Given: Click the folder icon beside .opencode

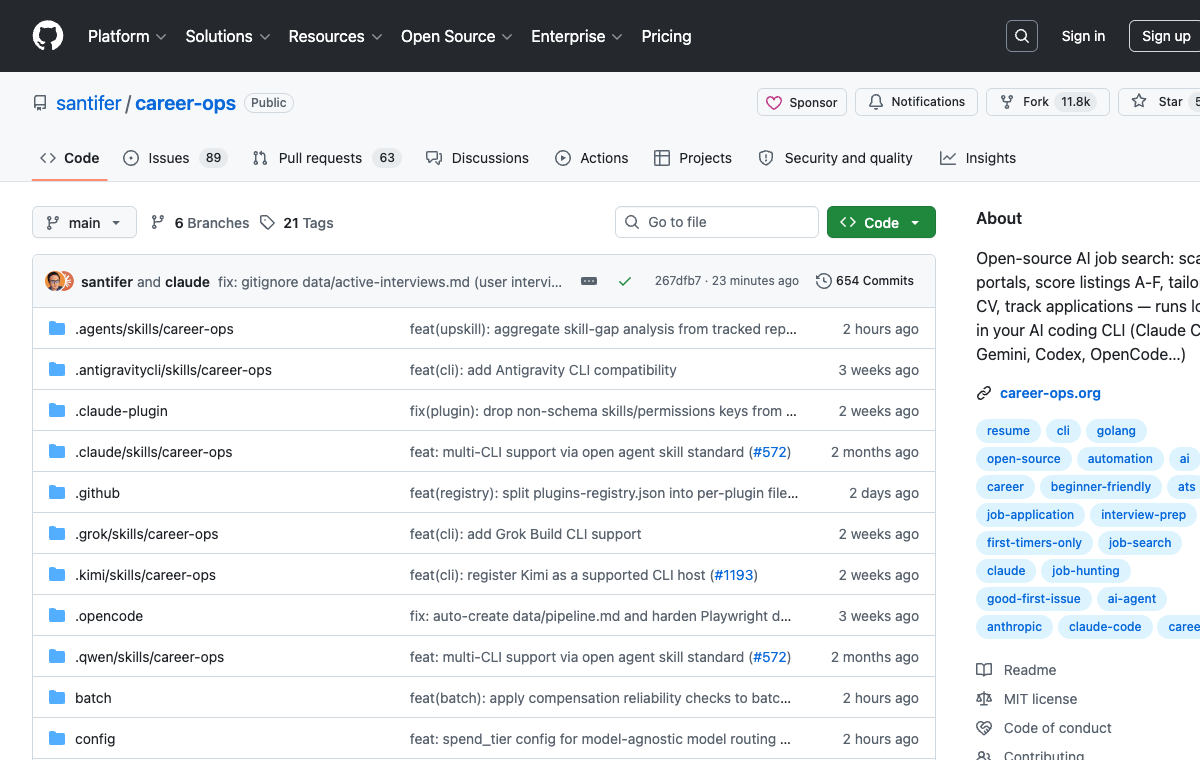Looking at the screenshot, I should click(57, 616).
